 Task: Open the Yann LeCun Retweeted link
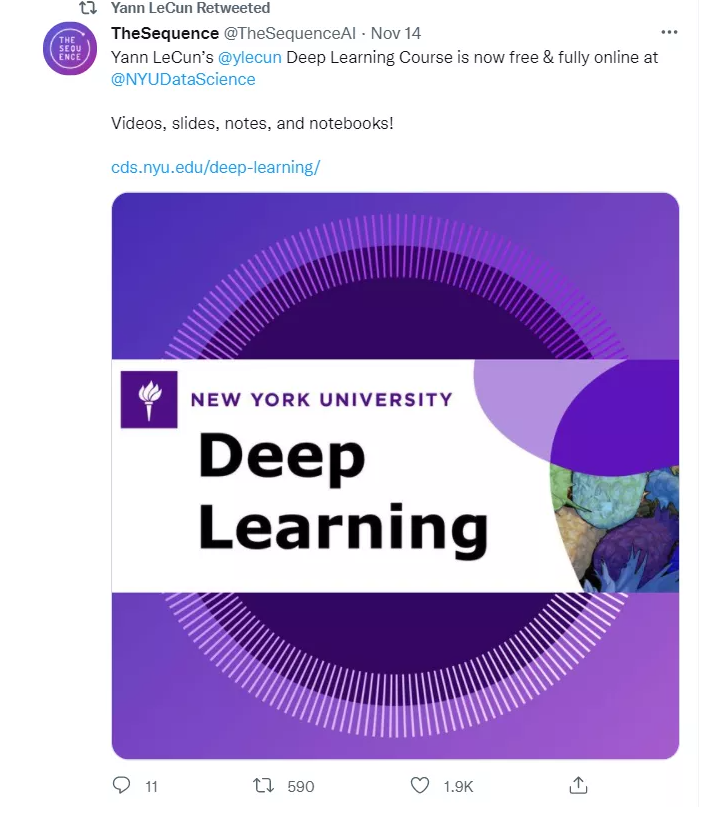[190, 8]
